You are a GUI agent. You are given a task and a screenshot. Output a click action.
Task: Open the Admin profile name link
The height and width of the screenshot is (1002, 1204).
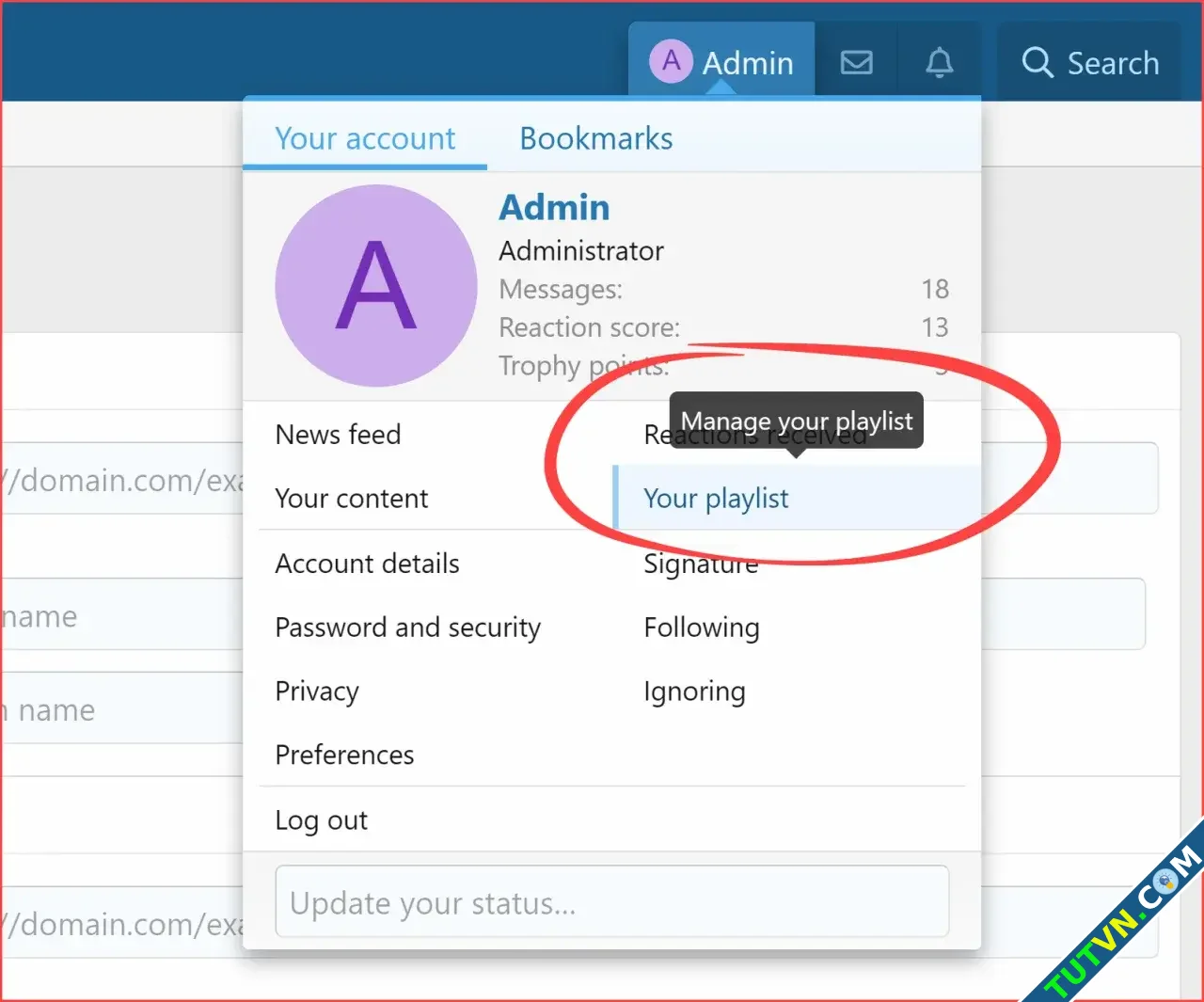(x=554, y=208)
